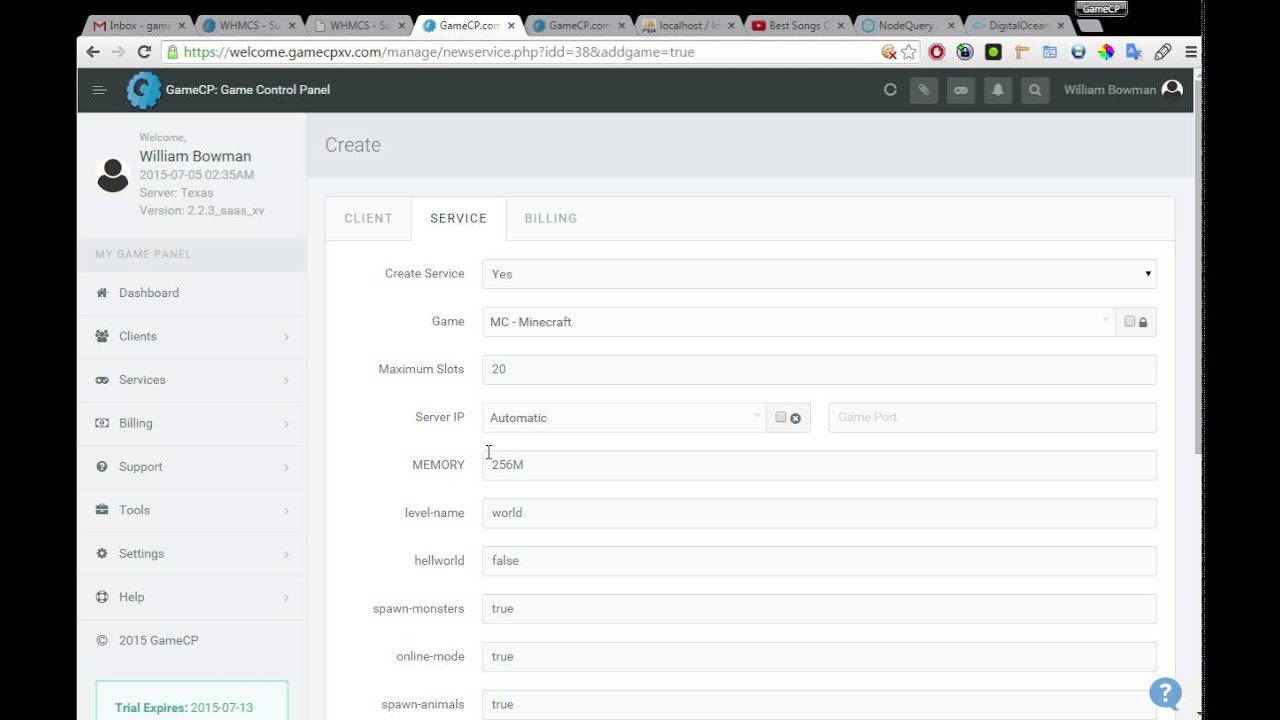Click the browser forward arrow
Image resolution: width=1280 pixels, height=720 pixels.
click(118, 52)
